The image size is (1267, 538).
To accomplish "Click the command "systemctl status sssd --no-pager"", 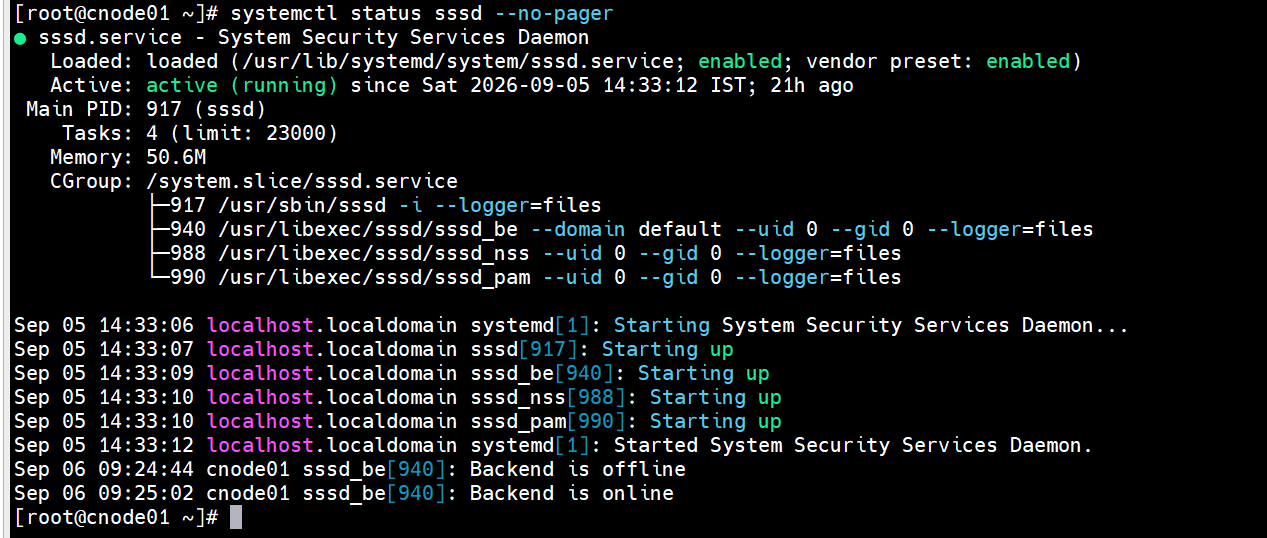I will pyautogui.click(x=421, y=14).
